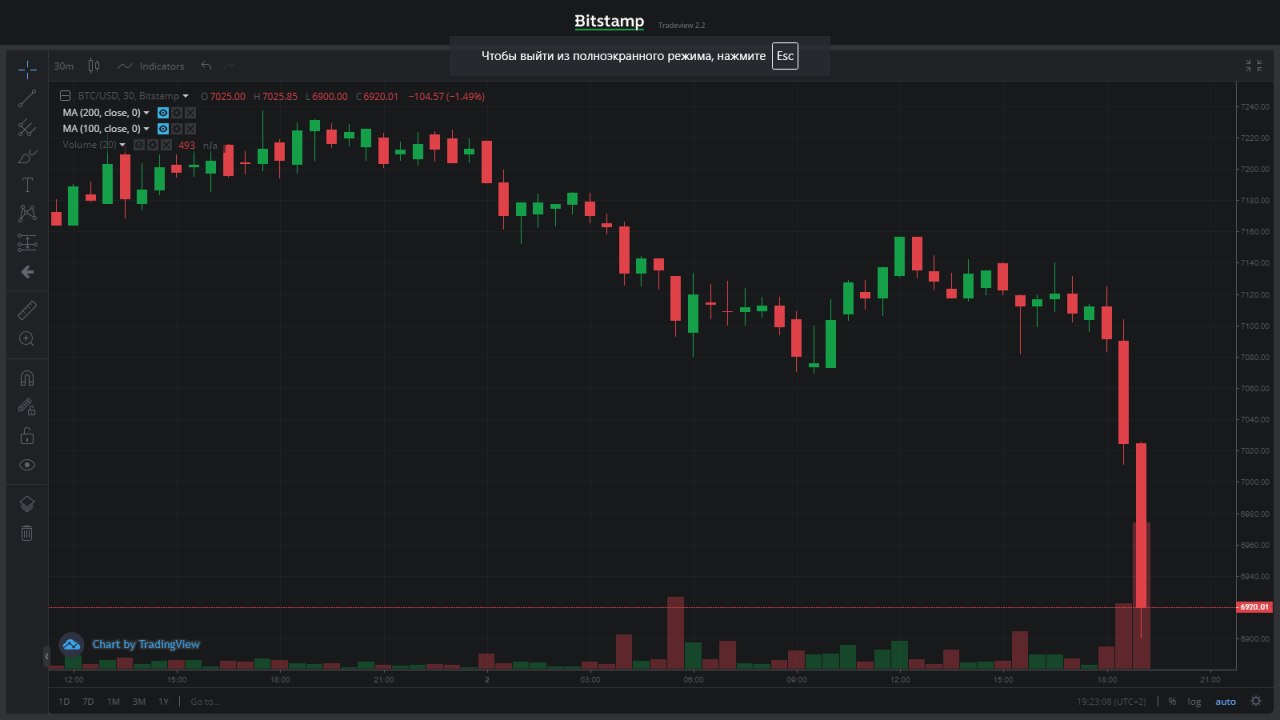Select the zoom in tool
1280x720 pixels.
pyautogui.click(x=27, y=339)
